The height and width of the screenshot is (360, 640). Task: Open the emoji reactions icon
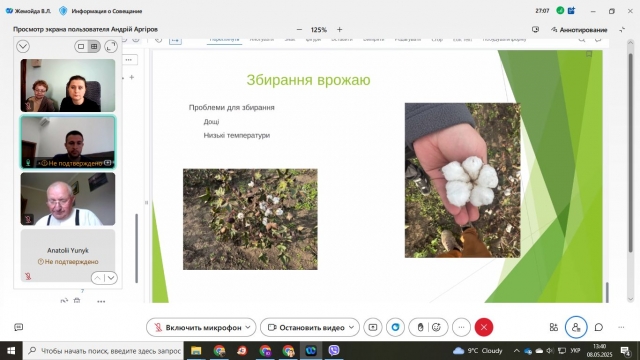[x=436, y=327]
